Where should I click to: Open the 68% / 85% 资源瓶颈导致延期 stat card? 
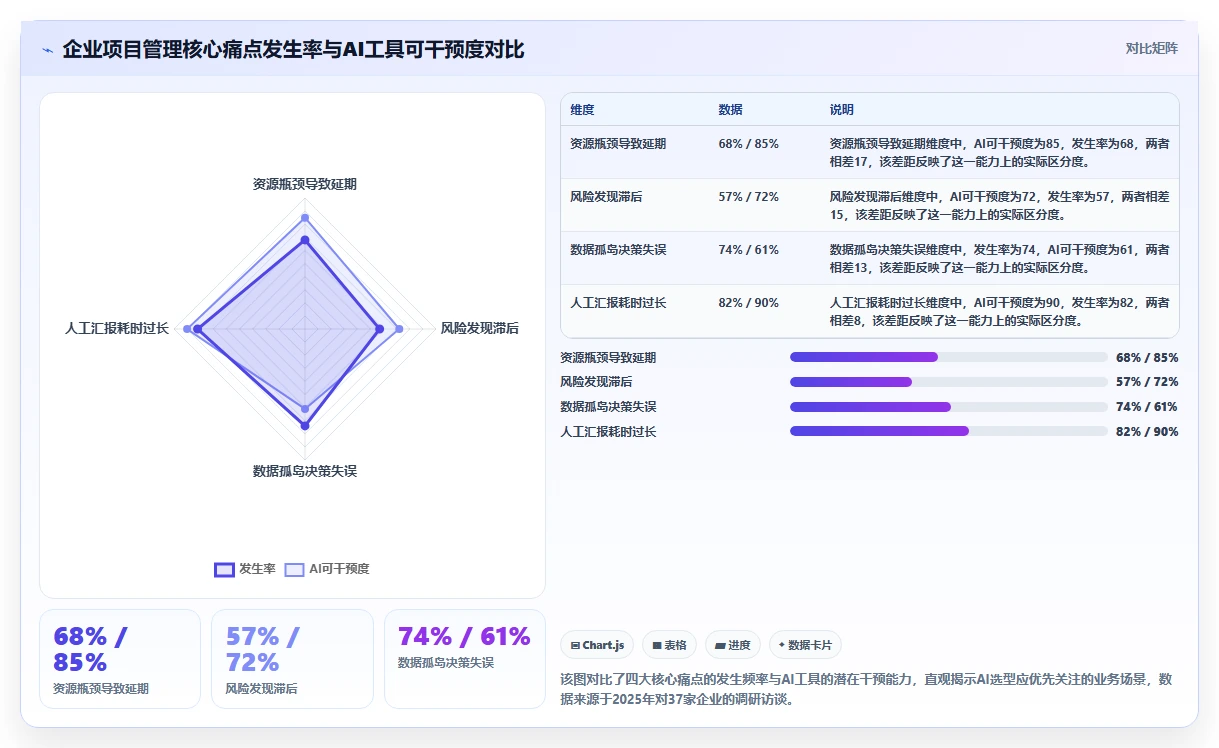coord(120,659)
